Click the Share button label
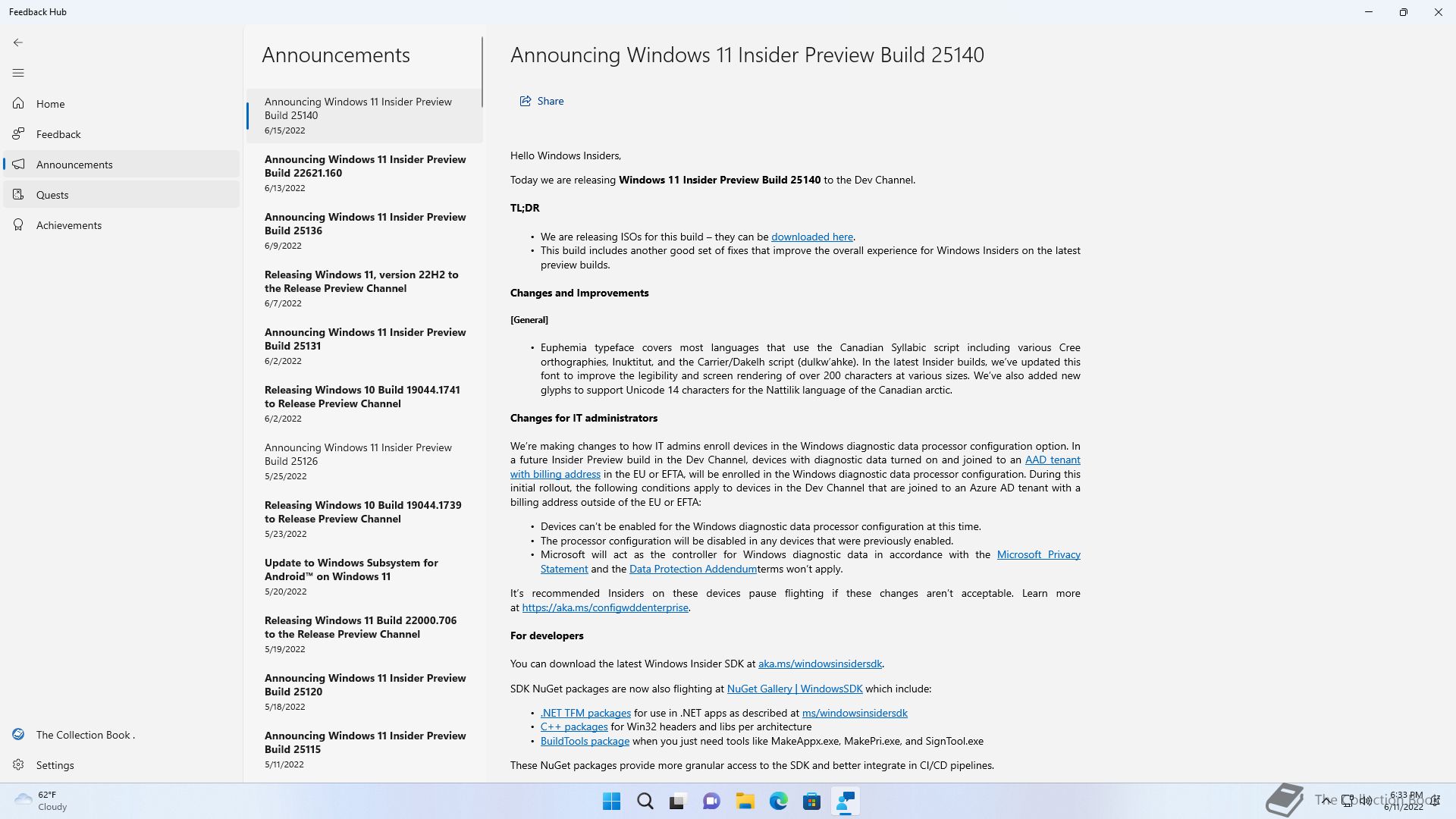The image size is (1456, 819). [550, 101]
